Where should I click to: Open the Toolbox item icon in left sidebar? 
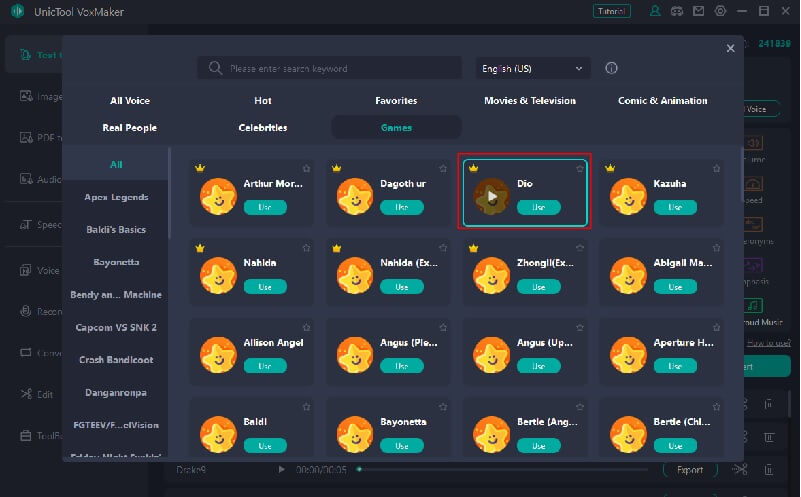pos(26,435)
